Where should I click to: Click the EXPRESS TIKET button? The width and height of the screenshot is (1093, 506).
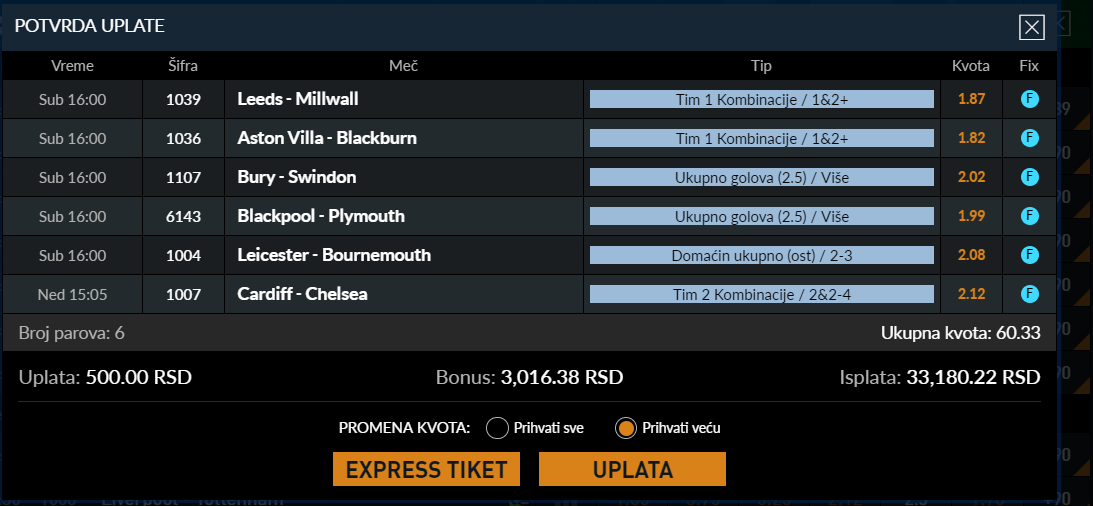pyautogui.click(x=426, y=469)
